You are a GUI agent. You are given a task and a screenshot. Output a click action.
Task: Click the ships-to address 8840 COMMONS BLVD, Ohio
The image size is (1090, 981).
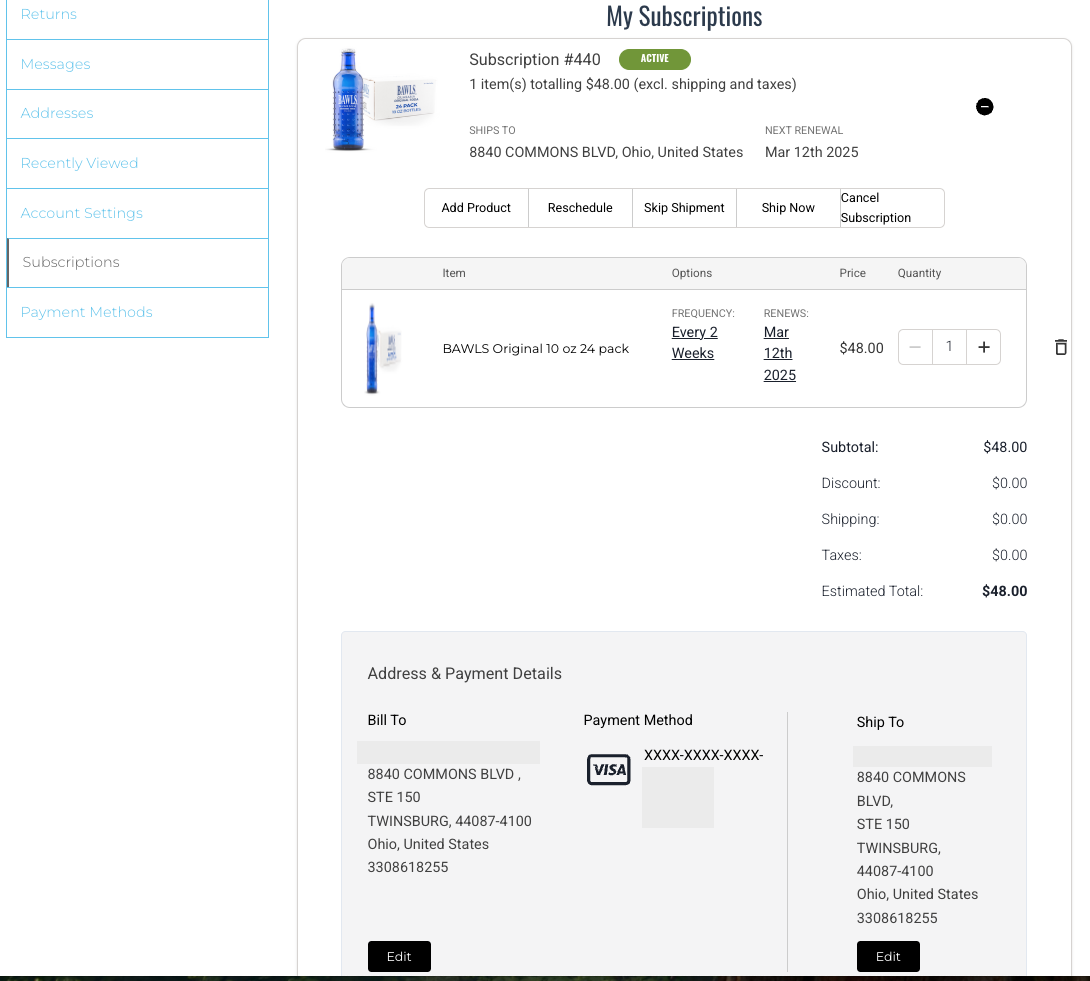[x=605, y=152]
